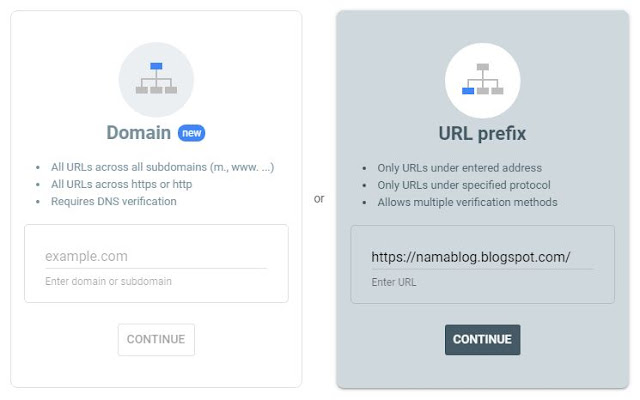Image resolution: width=640 pixels, height=400 pixels.
Task: Select the Domain property type heading
Action: [139, 133]
